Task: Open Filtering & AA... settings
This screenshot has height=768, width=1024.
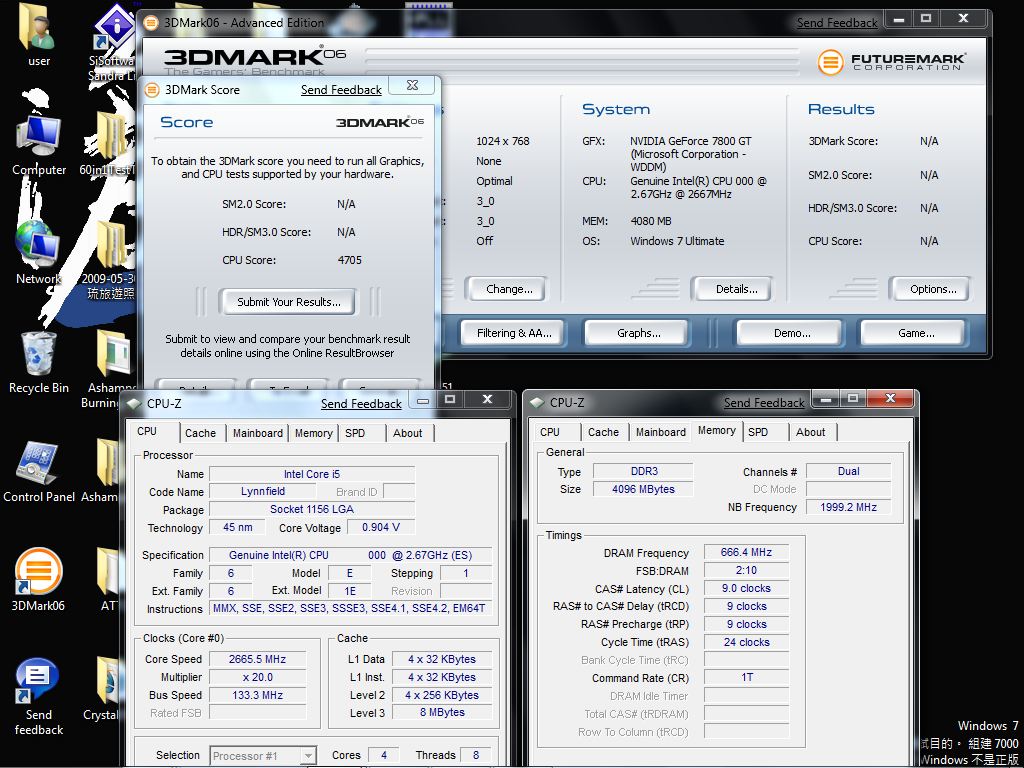Action: (514, 333)
